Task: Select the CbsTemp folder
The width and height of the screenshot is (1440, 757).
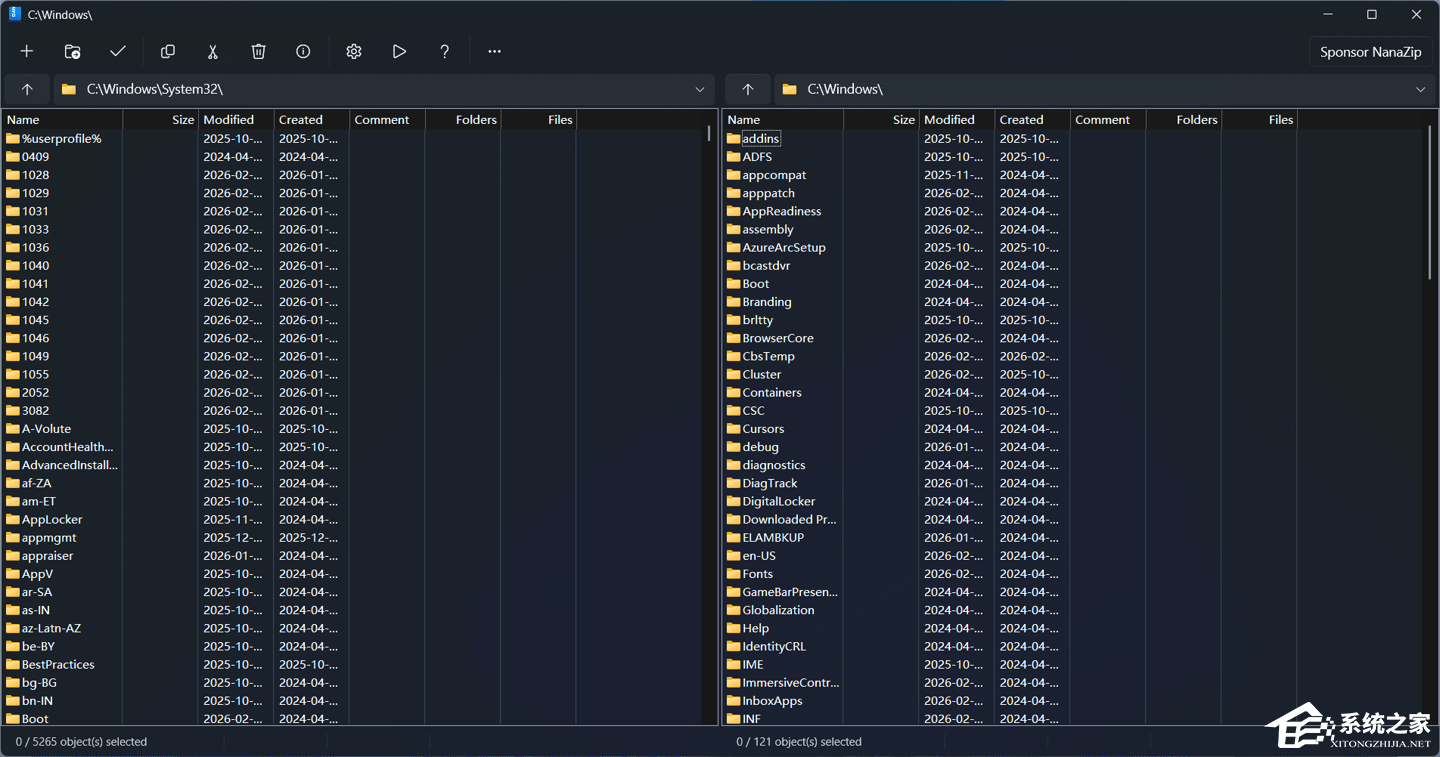Action: 768,356
